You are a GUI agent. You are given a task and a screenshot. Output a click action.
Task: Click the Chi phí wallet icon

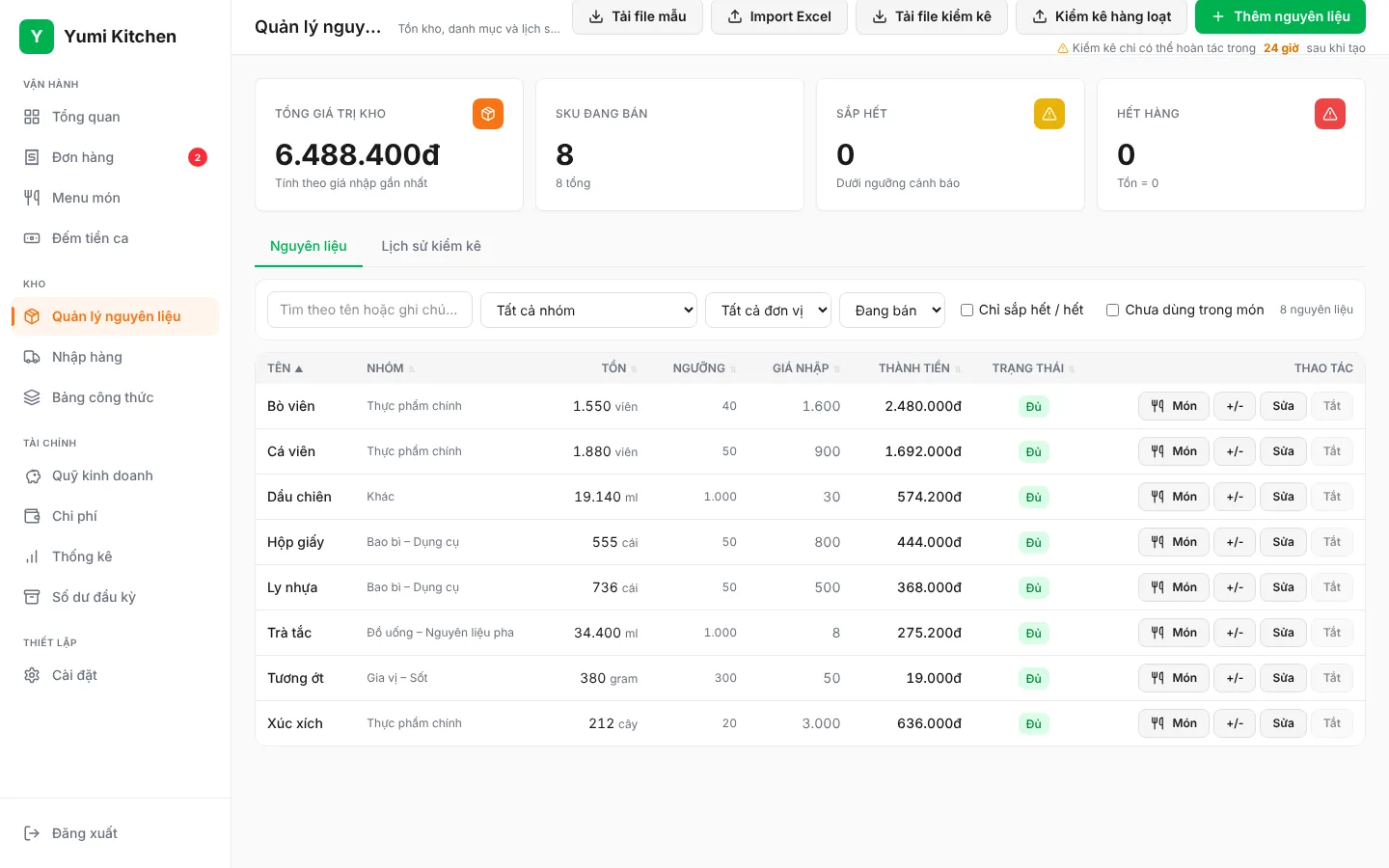point(32,516)
